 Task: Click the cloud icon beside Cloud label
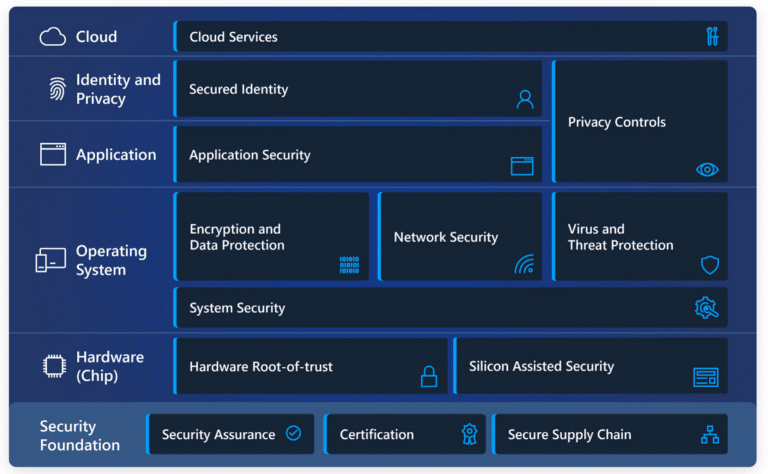(52, 37)
